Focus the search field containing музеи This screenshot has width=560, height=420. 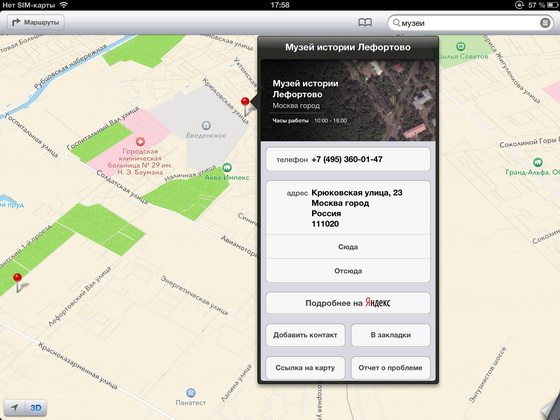pos(470,23)
